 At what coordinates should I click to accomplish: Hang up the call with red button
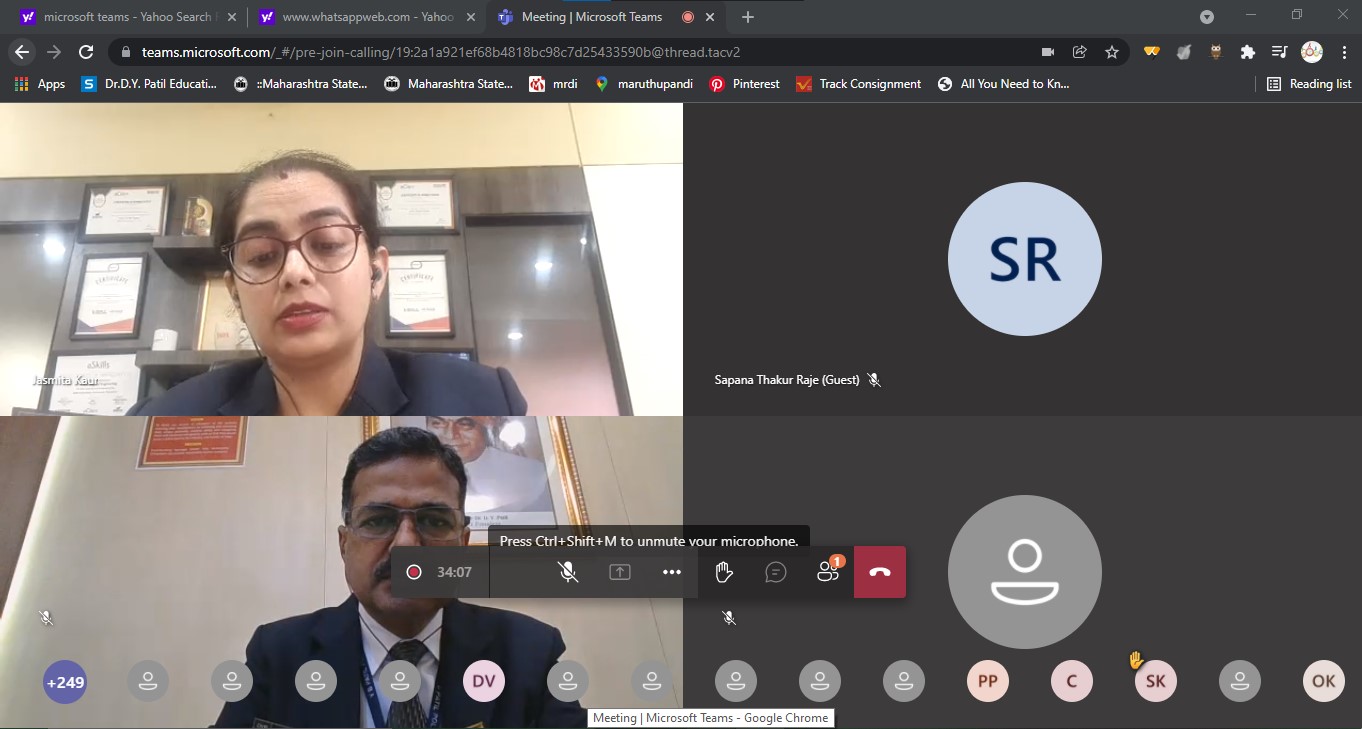coord(880,572)
